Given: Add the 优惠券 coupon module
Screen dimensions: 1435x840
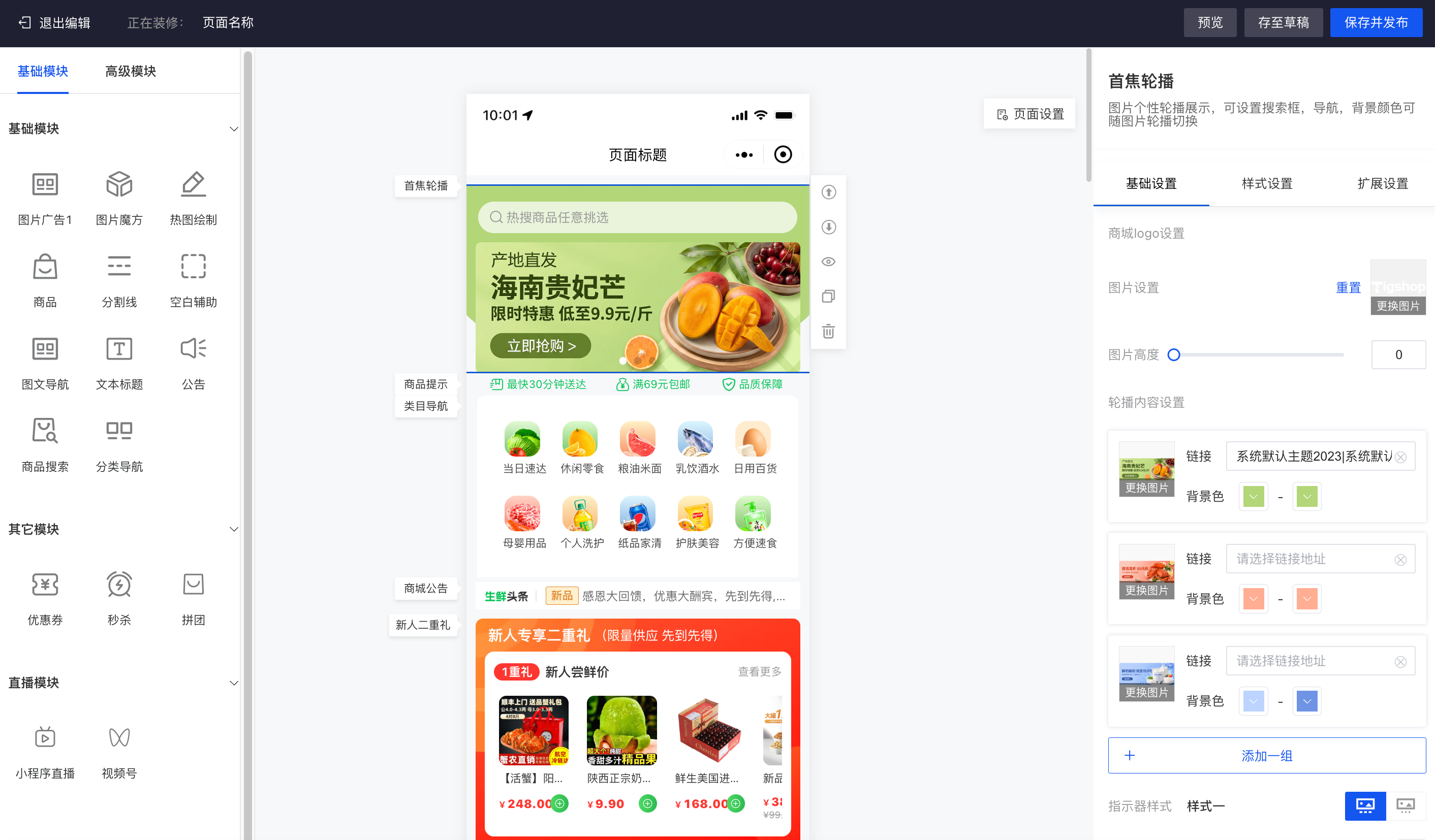Looking at the screenshot, I should pyautogui.click(x=45, y=585).
